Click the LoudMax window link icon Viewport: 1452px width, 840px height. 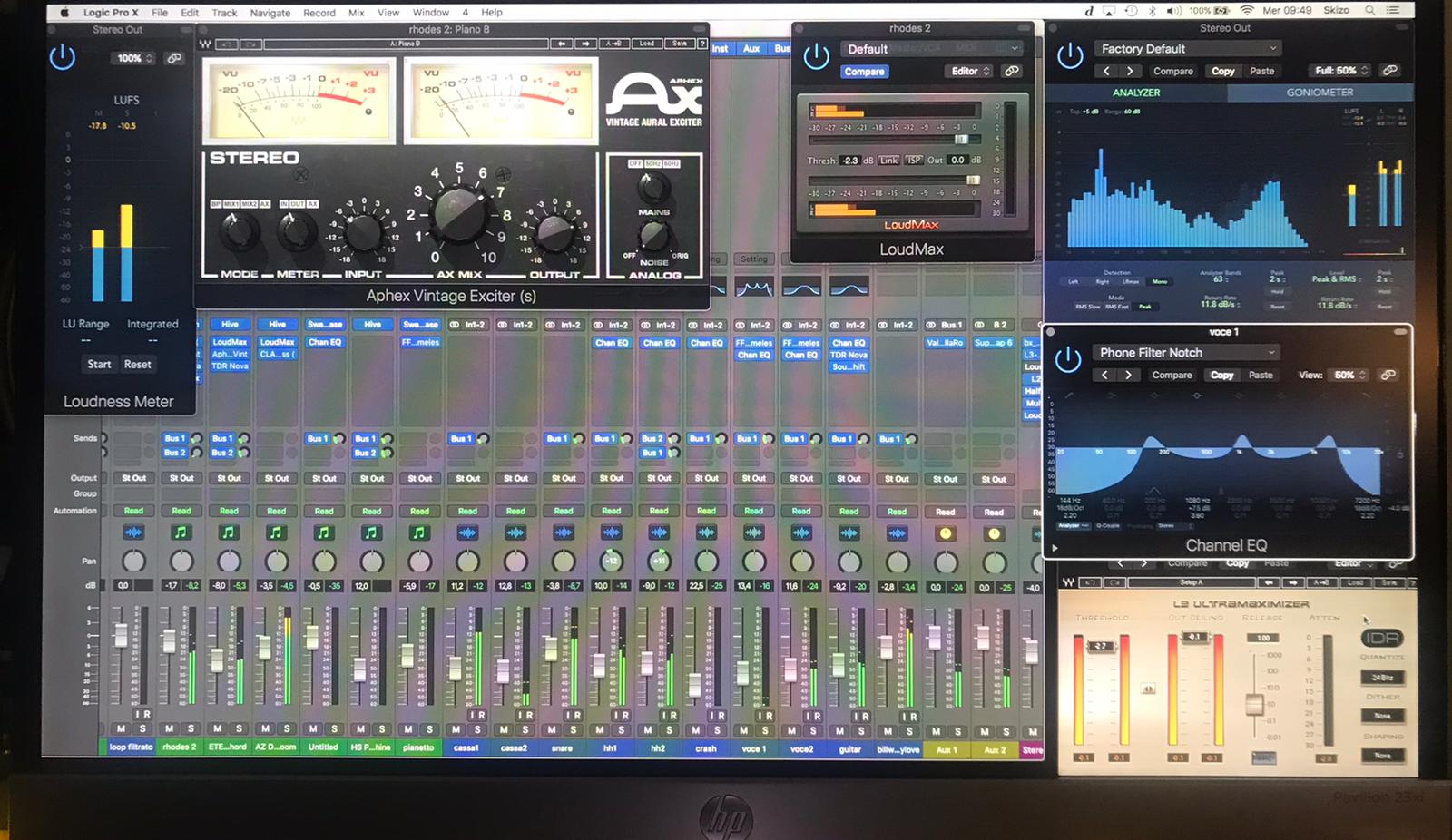pos(1012,71)
